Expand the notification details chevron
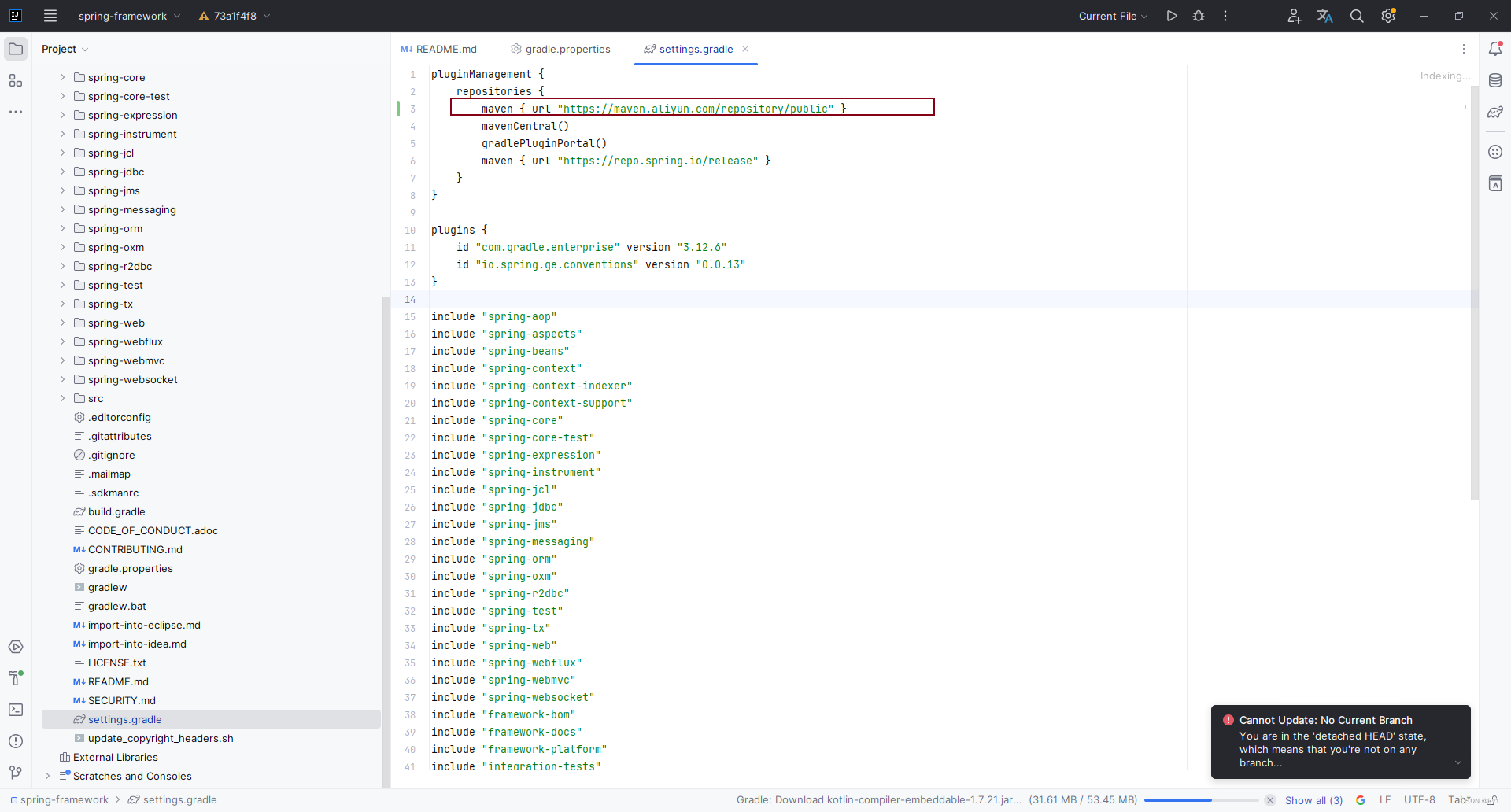This screenshot has width=1511, height=812. coord(1457,762)
